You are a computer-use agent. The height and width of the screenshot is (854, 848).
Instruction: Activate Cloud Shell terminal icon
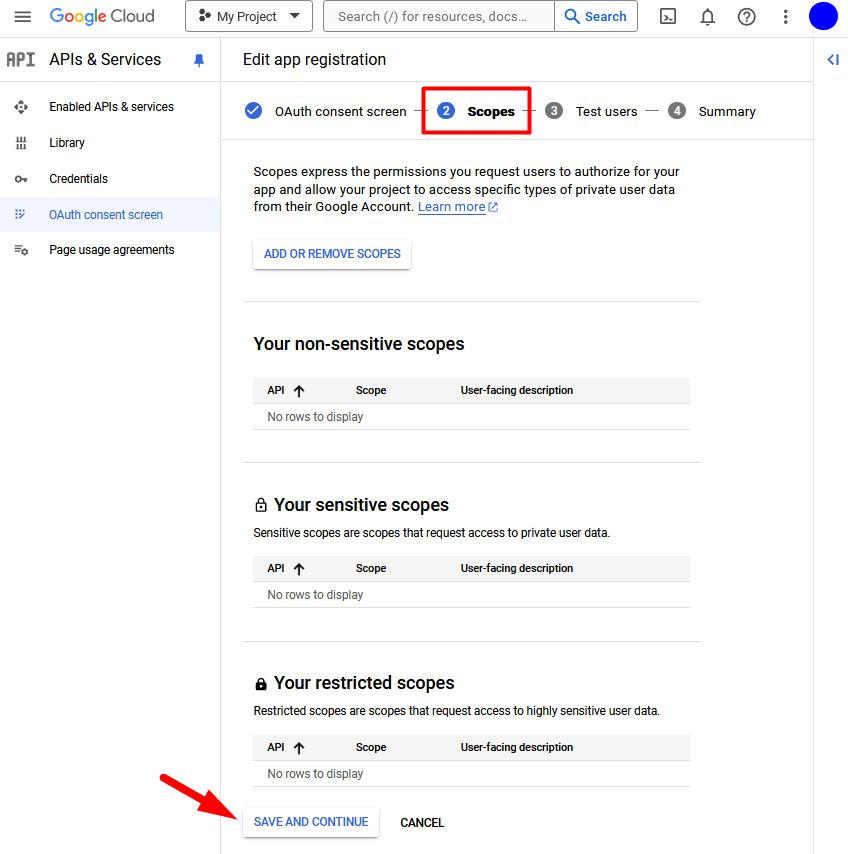tap(668, 17)
